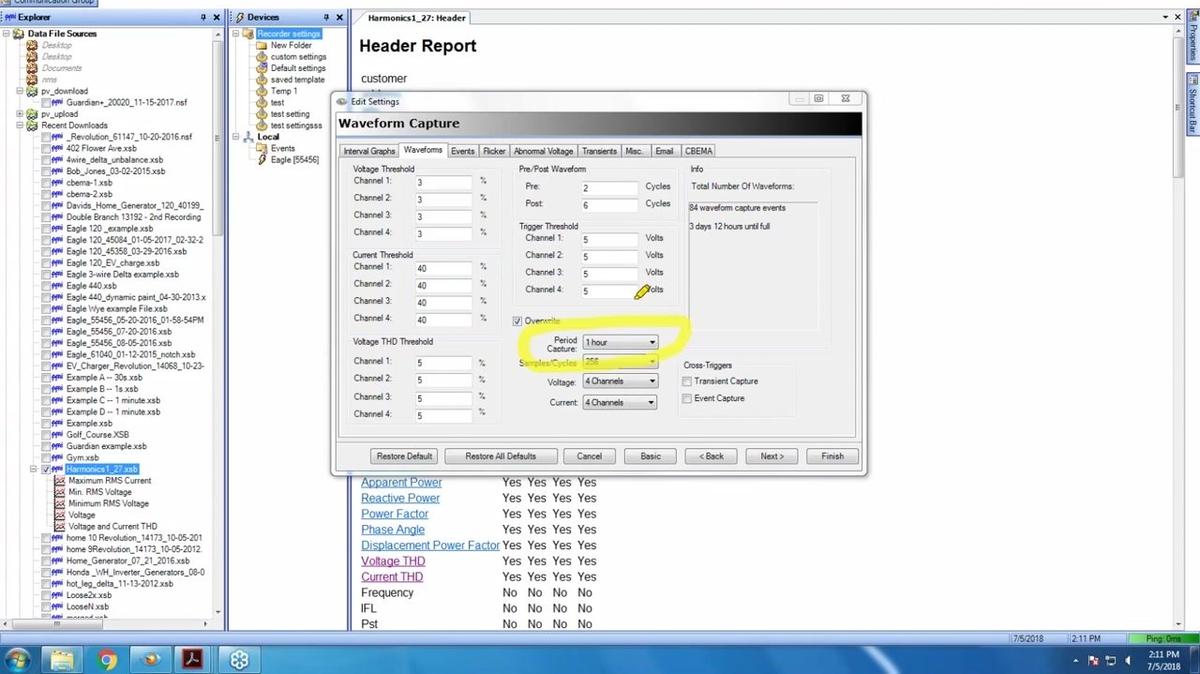Enable Event Capture cross-trigger
1200x674 pixels.
pyautogui.click(x=686, y=398)
